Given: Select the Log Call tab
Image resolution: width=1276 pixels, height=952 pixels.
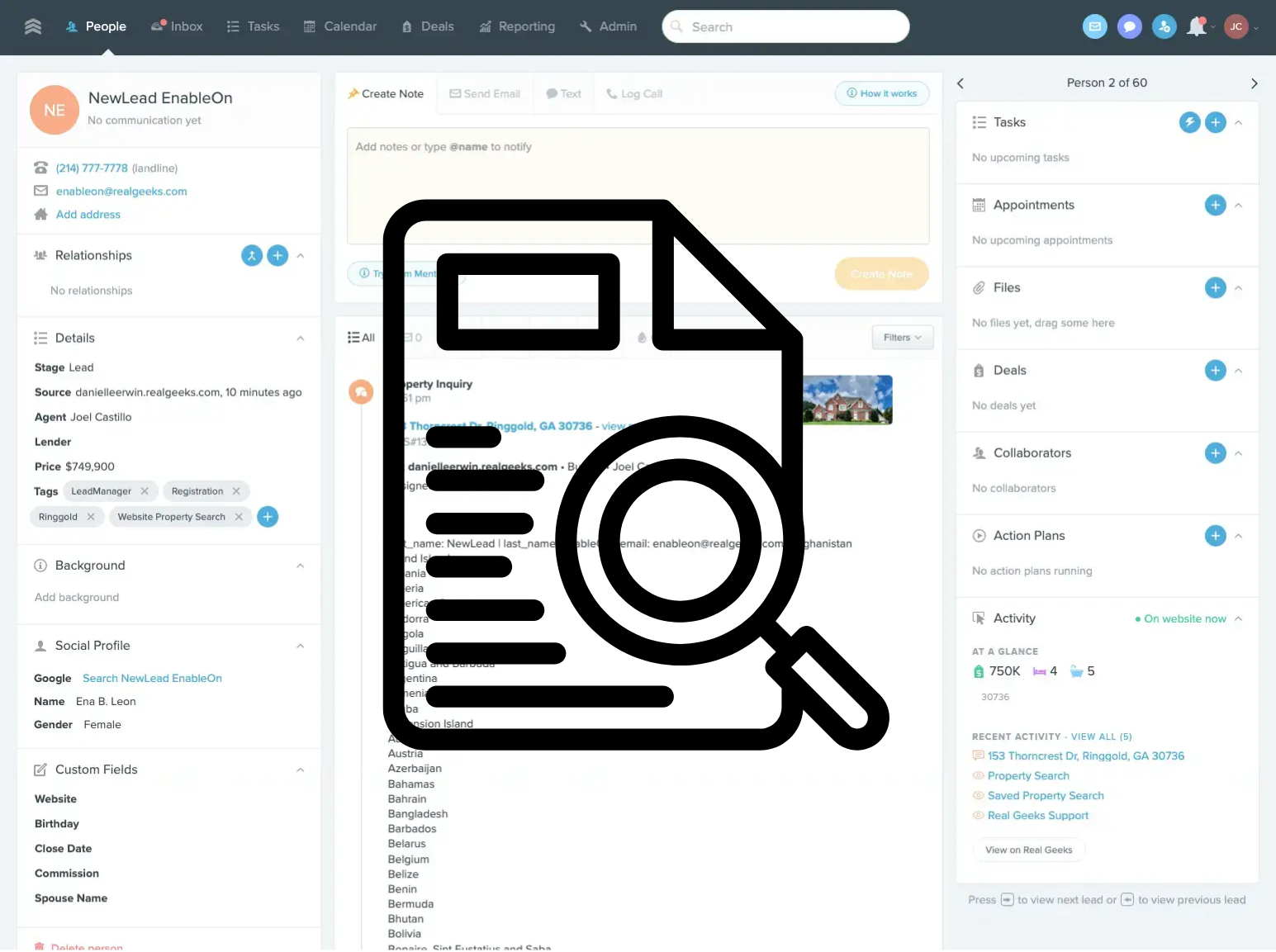Looking at the screenshot, I should 634,93.
